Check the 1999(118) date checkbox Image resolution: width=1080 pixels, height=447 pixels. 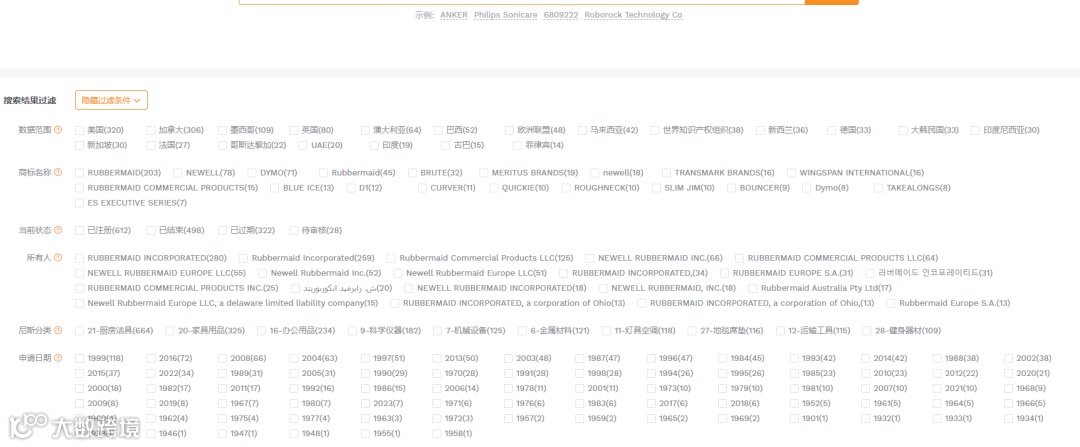pos(80,359)
